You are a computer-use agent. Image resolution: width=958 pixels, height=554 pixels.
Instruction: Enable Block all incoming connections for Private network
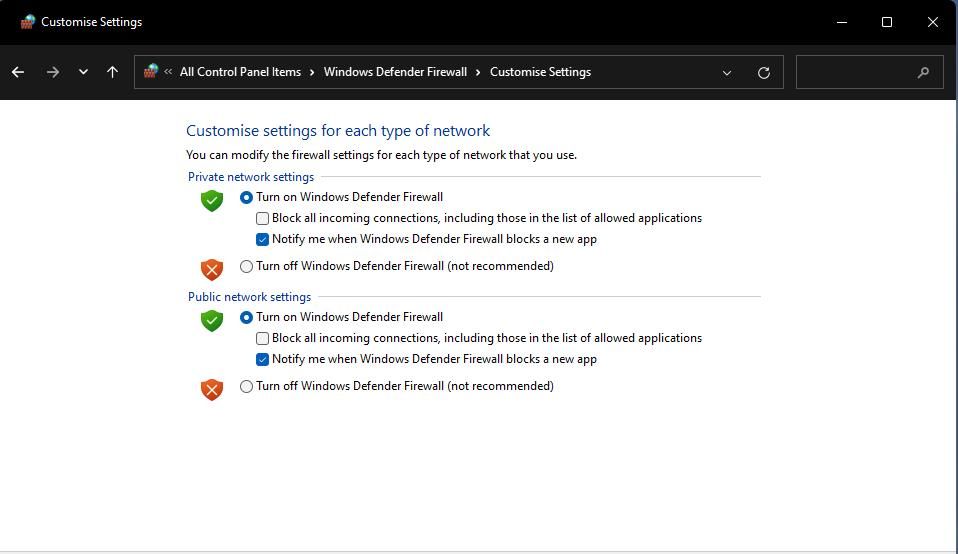click(263, 218)
